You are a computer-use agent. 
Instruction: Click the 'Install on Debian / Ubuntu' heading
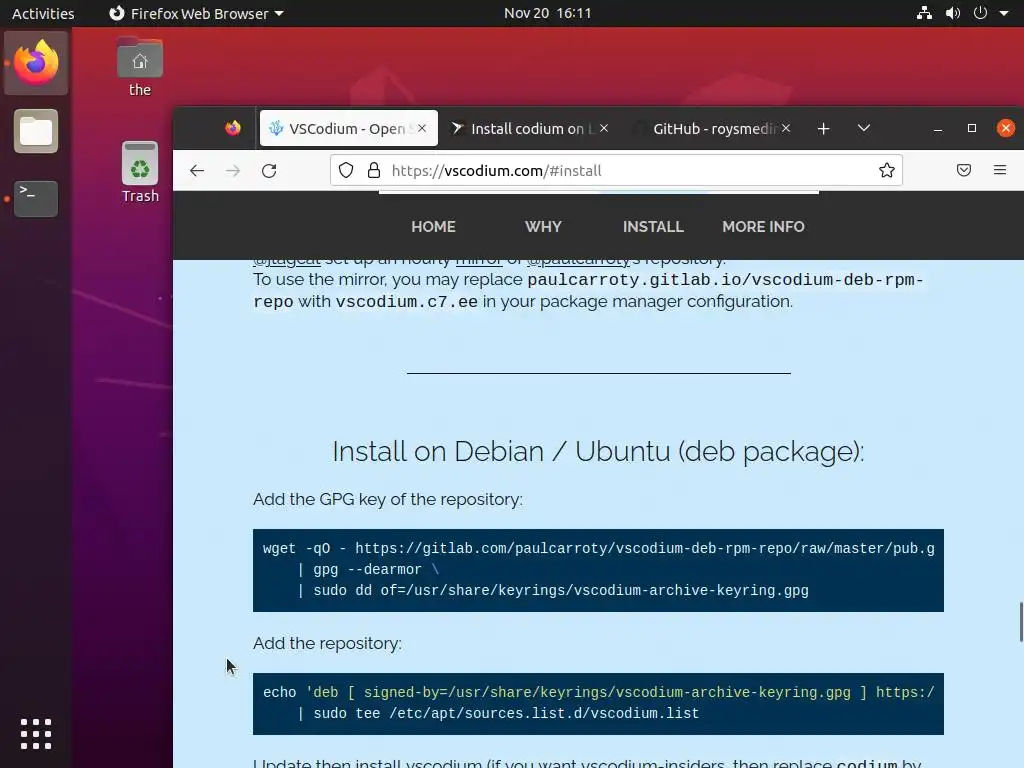point(598,451)
